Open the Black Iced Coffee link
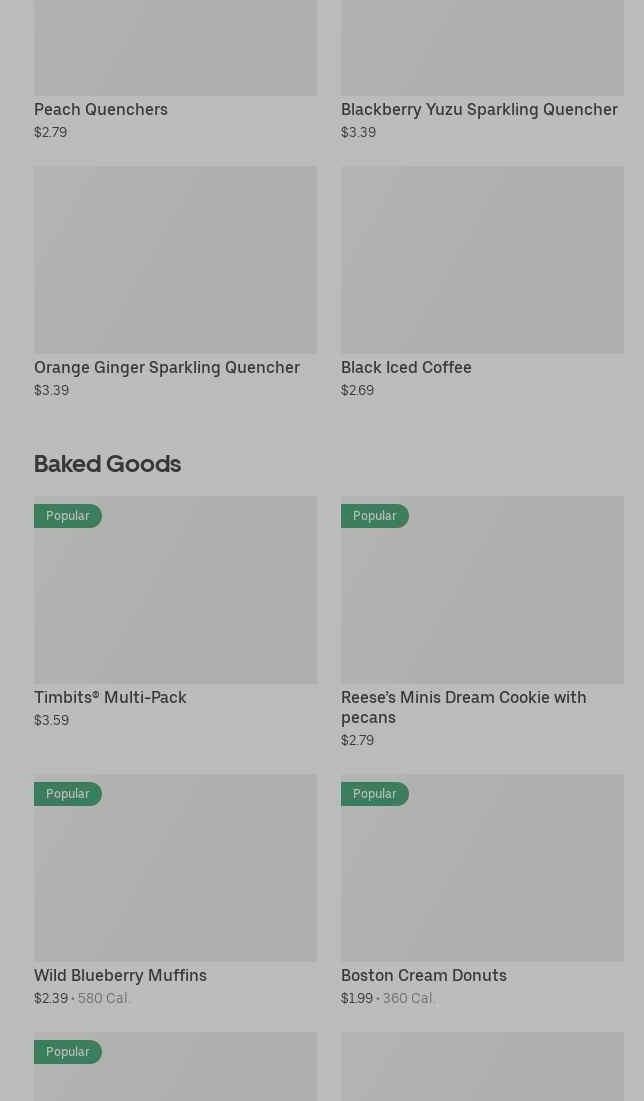The image size is (644, 1101). 406,367
